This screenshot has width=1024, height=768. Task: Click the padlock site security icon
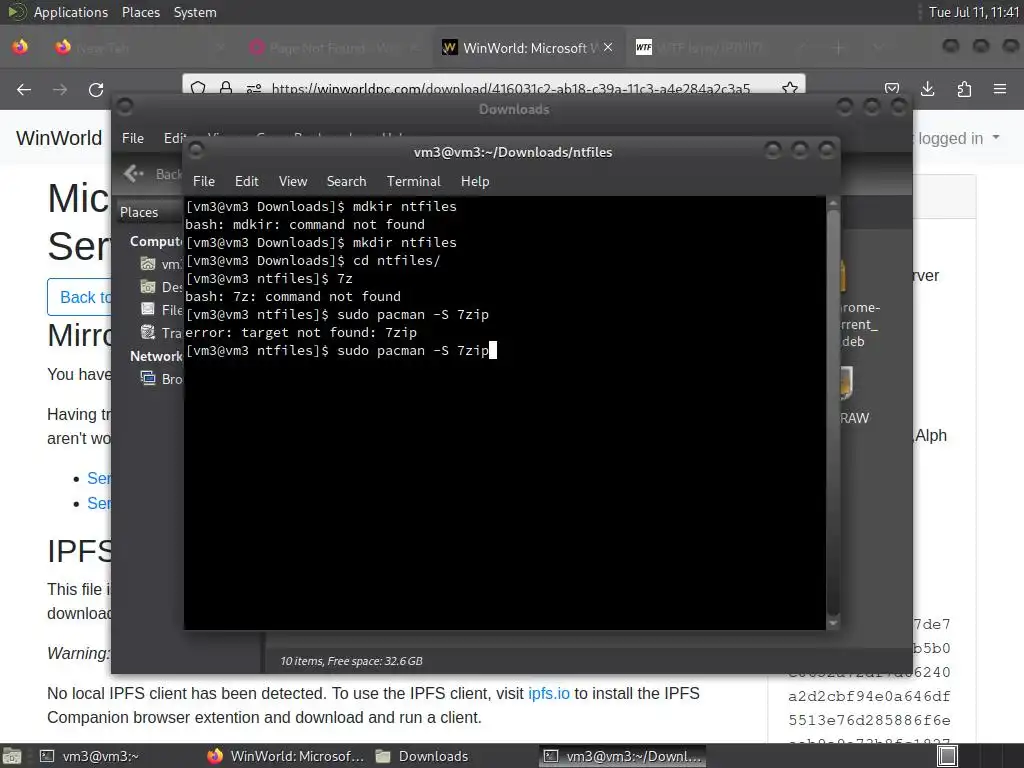226,88
